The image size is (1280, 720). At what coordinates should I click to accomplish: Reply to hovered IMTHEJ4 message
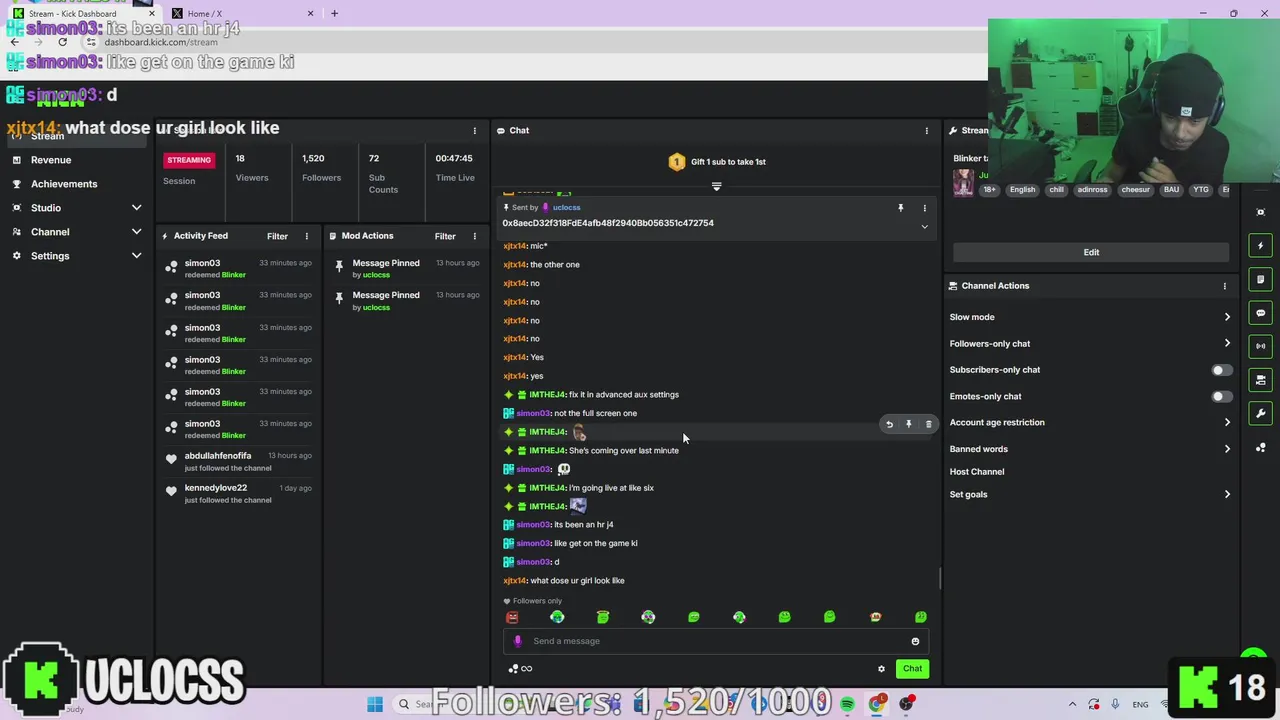889,425
